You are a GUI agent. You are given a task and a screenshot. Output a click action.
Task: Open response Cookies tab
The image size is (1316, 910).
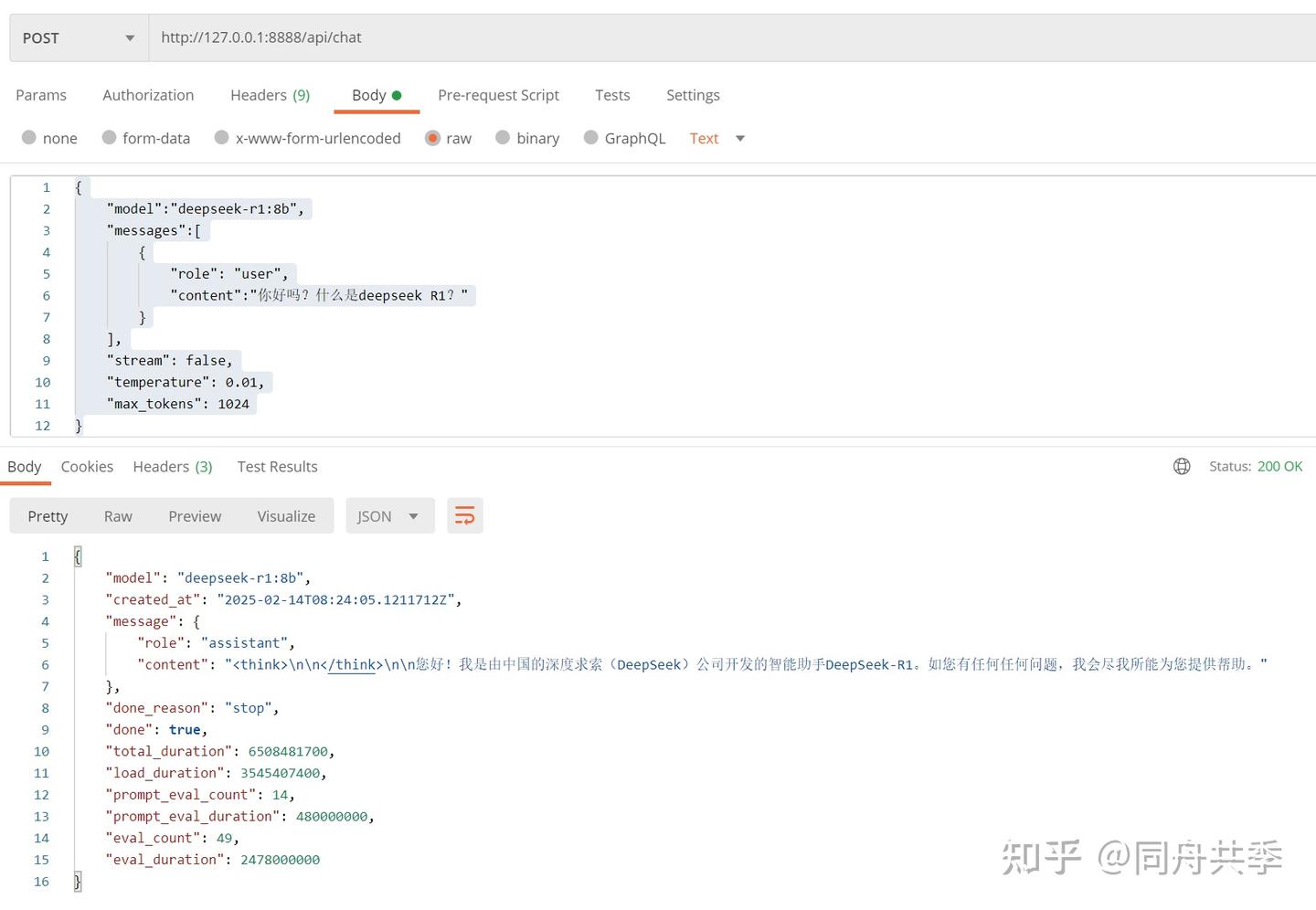[x=87, y=467]
